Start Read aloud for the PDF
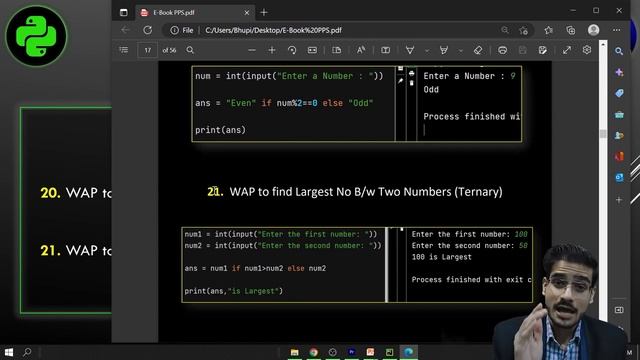The image size is (640, 360). (x=361, y=50)
